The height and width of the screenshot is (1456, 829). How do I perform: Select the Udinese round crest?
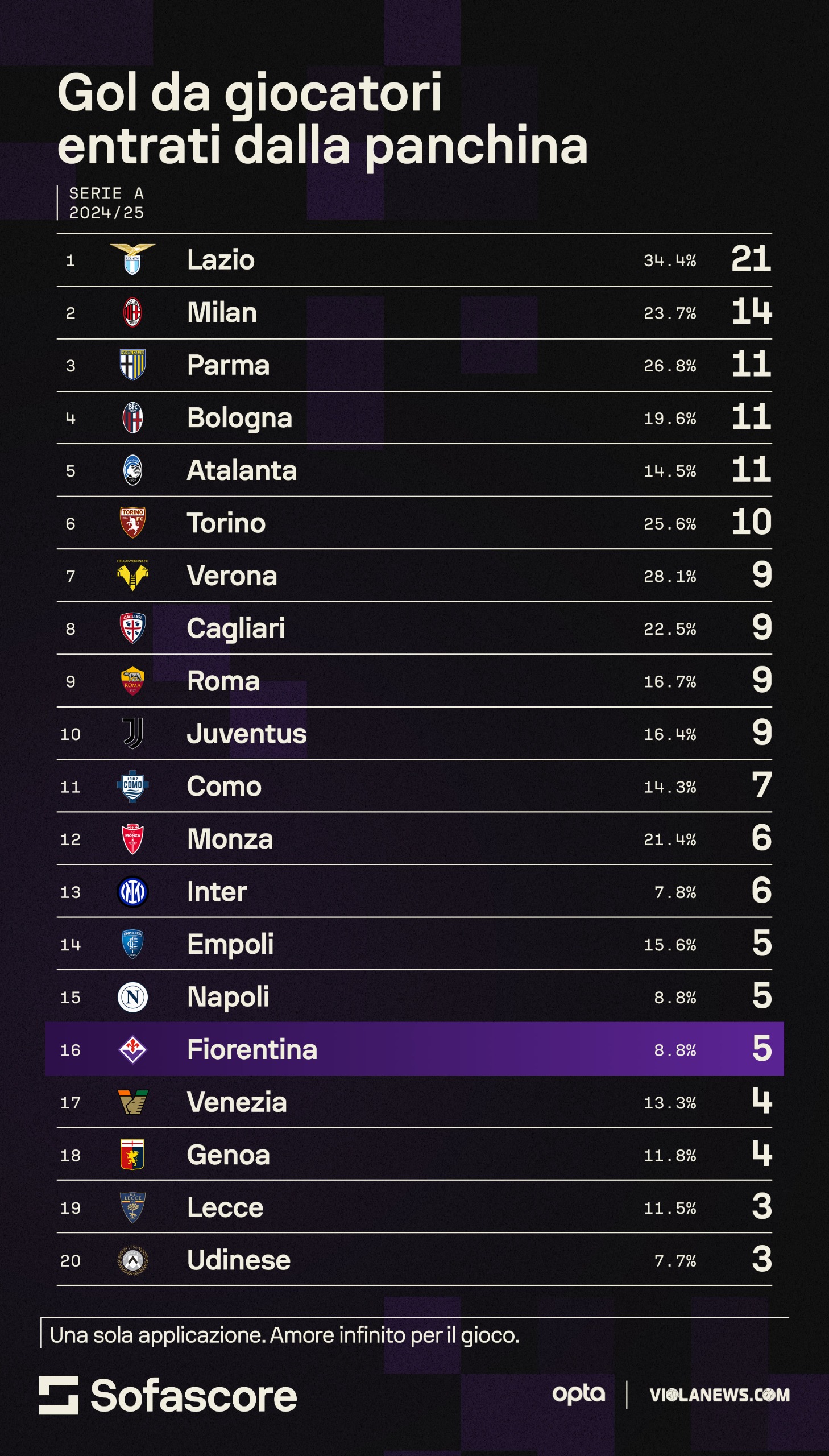132,1260
